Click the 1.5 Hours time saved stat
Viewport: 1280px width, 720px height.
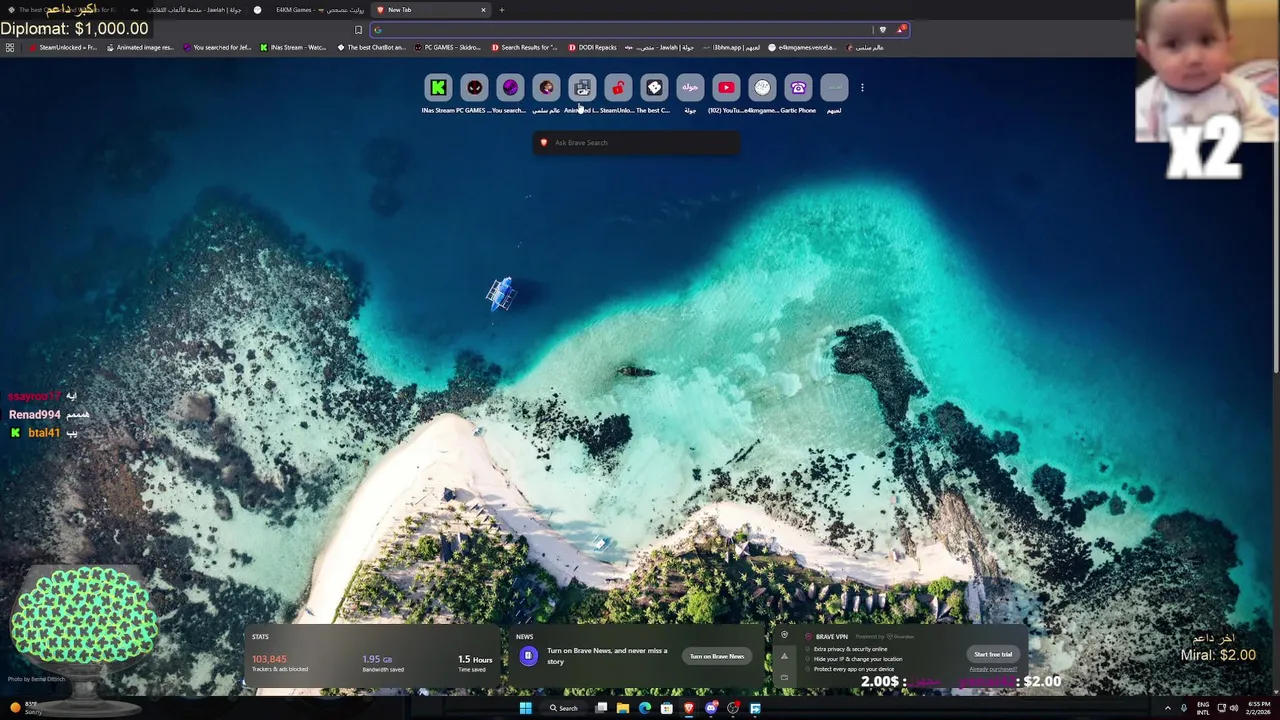(475, 663)
